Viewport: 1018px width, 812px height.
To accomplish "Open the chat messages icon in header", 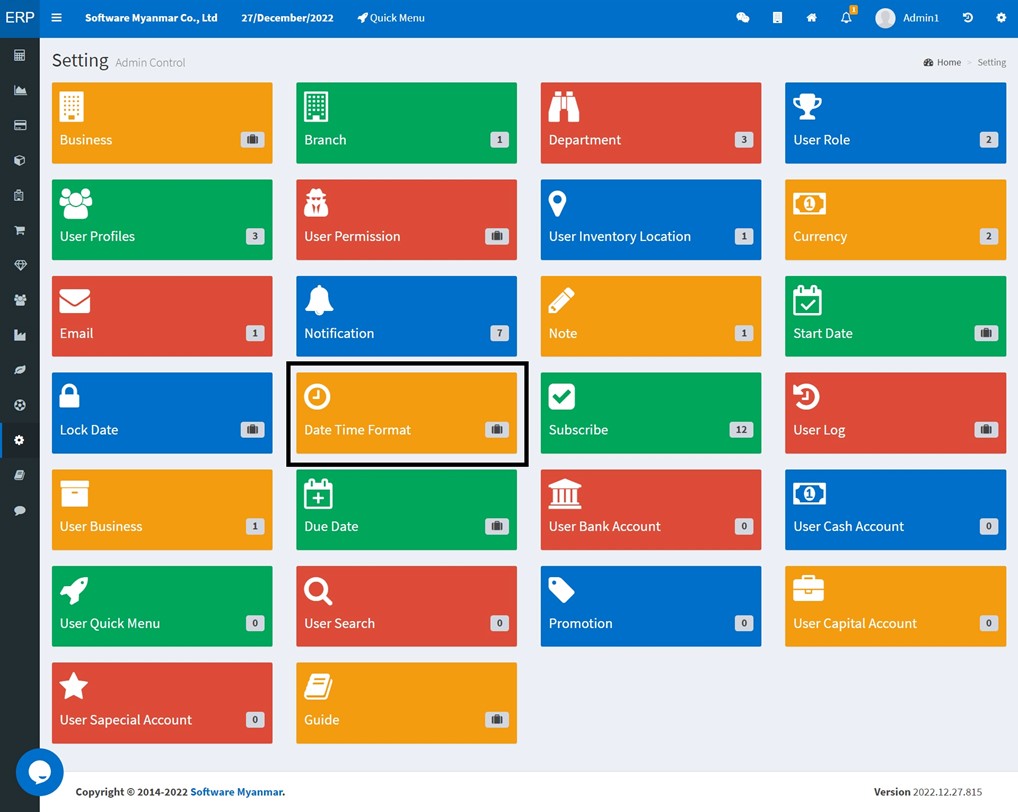I will coord(743,18).
